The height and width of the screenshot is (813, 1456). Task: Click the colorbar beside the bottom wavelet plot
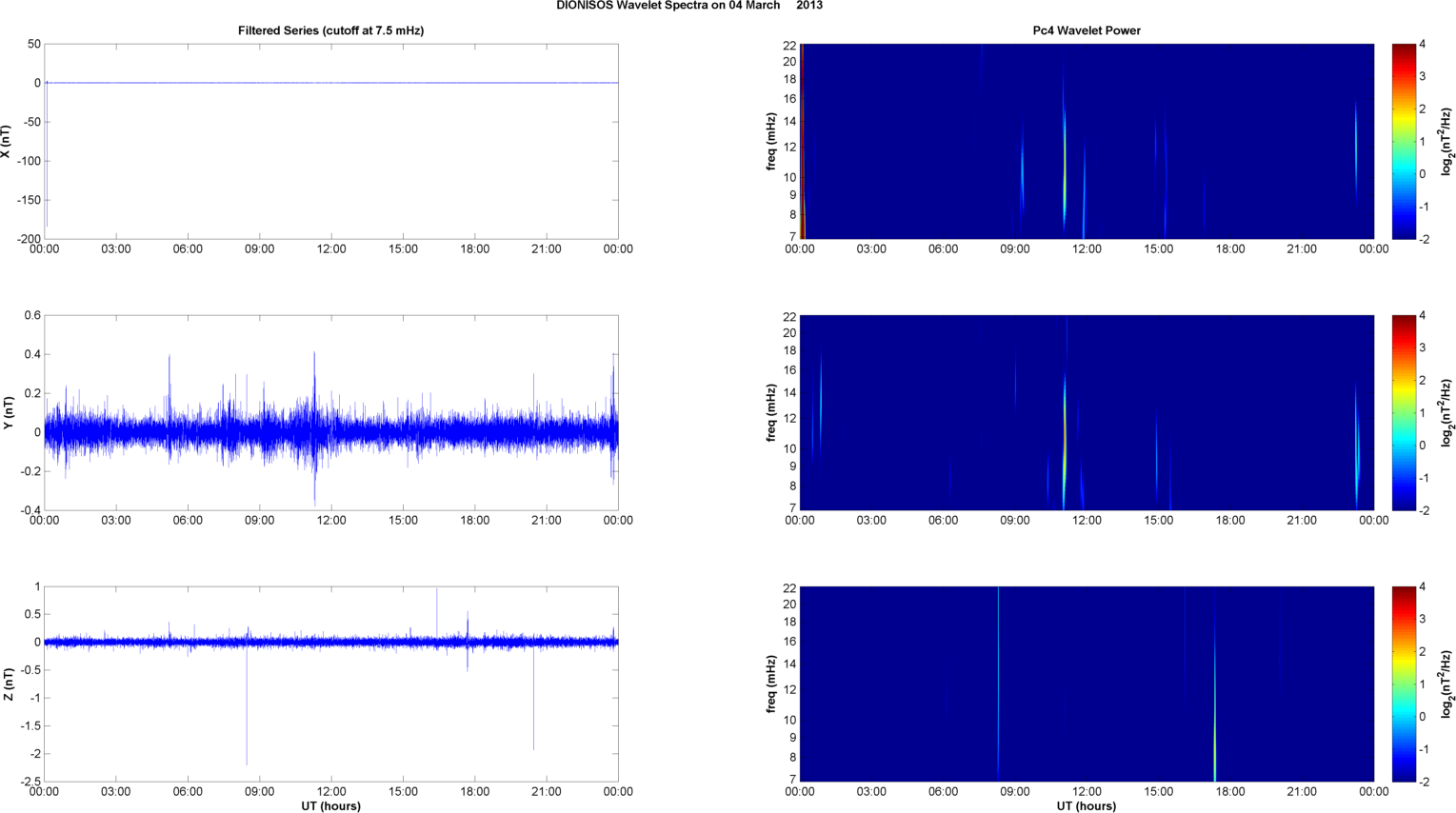pyautogui.click(x=1404, y=684)
